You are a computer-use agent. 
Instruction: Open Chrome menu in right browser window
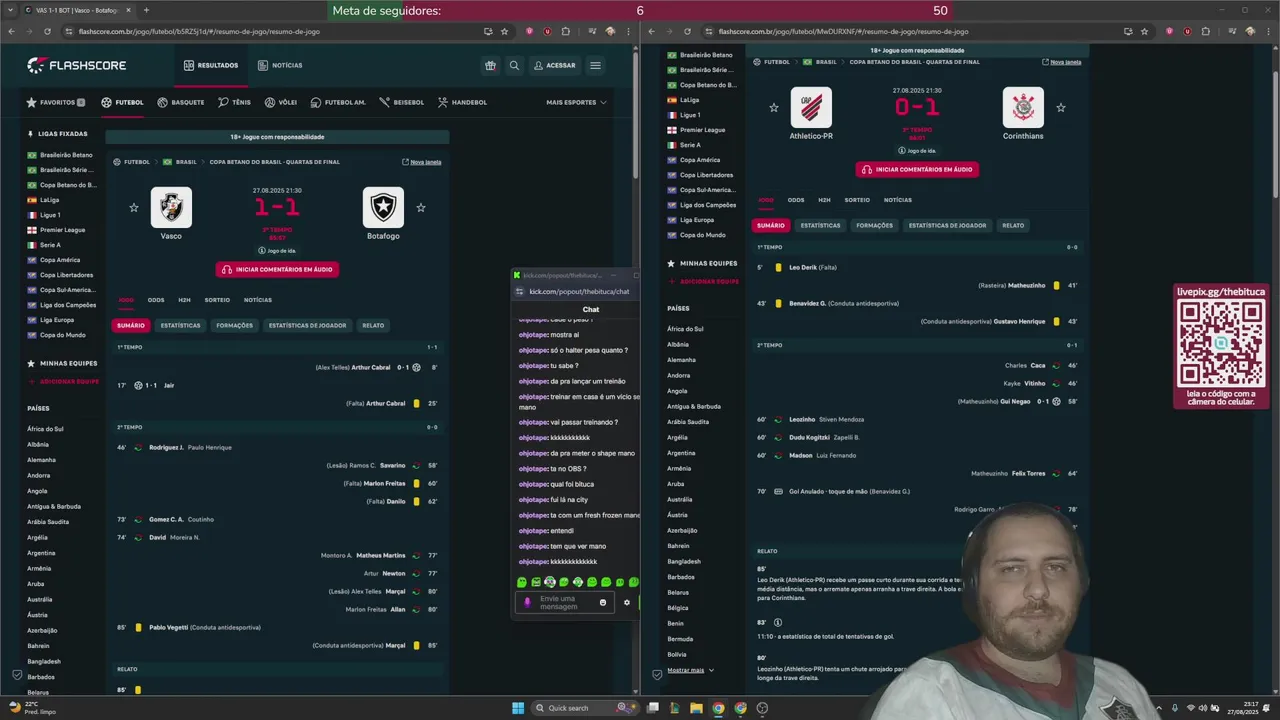point(1267,31)
